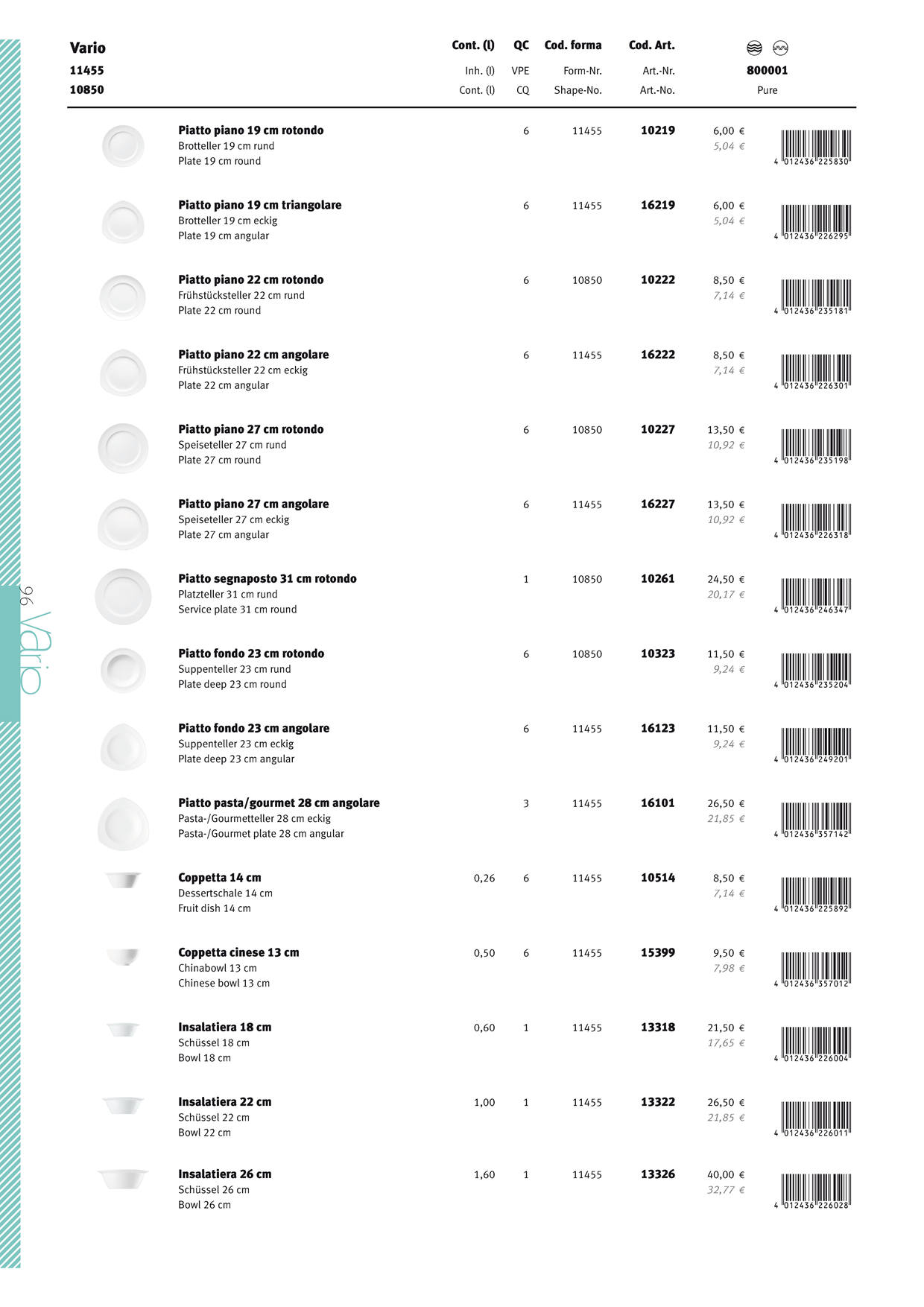Click the Coppetta 14 cm bowl image
This screenshot has height=1307, width=924.
[124, 880]
